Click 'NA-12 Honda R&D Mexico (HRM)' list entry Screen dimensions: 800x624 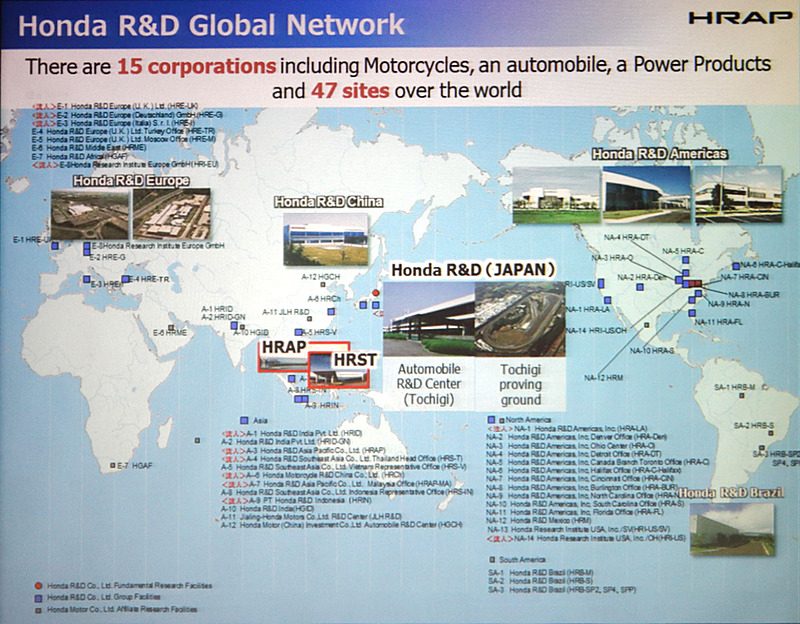[x=539, y=520]
